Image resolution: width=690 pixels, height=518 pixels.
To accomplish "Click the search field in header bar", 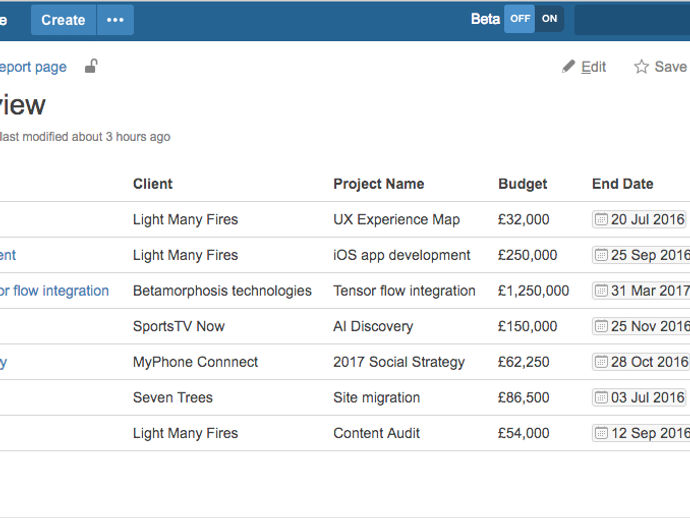I will [x=632, y=20].
